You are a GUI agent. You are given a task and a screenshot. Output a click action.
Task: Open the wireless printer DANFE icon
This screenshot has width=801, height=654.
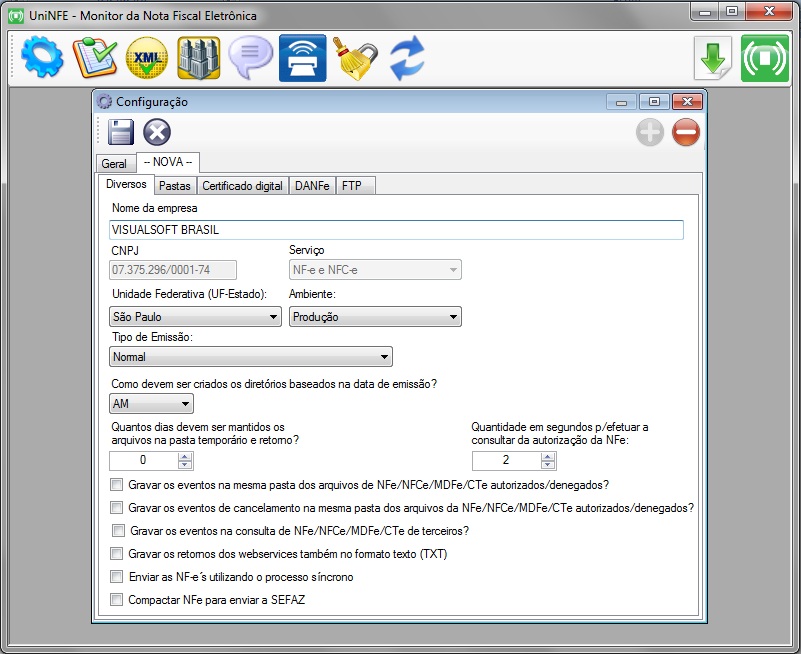click(x=302, y=58)
